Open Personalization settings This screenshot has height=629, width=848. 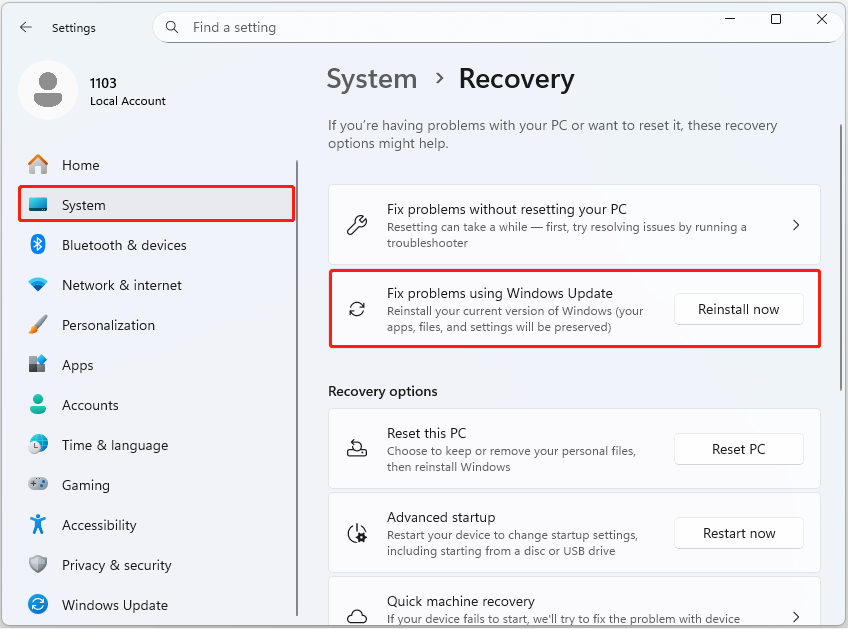(36, 325)
